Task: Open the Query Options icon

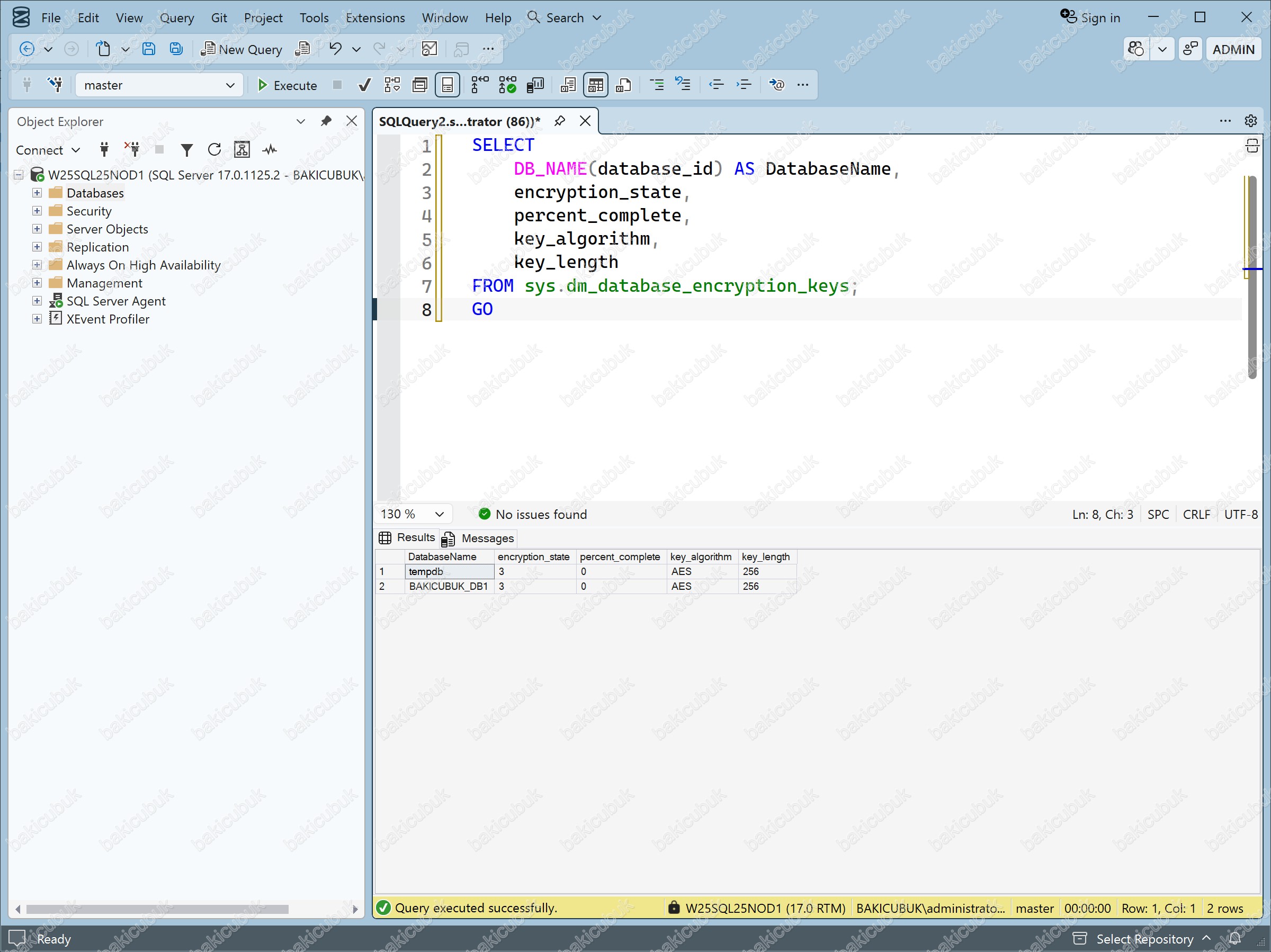Action: (419, 85)
